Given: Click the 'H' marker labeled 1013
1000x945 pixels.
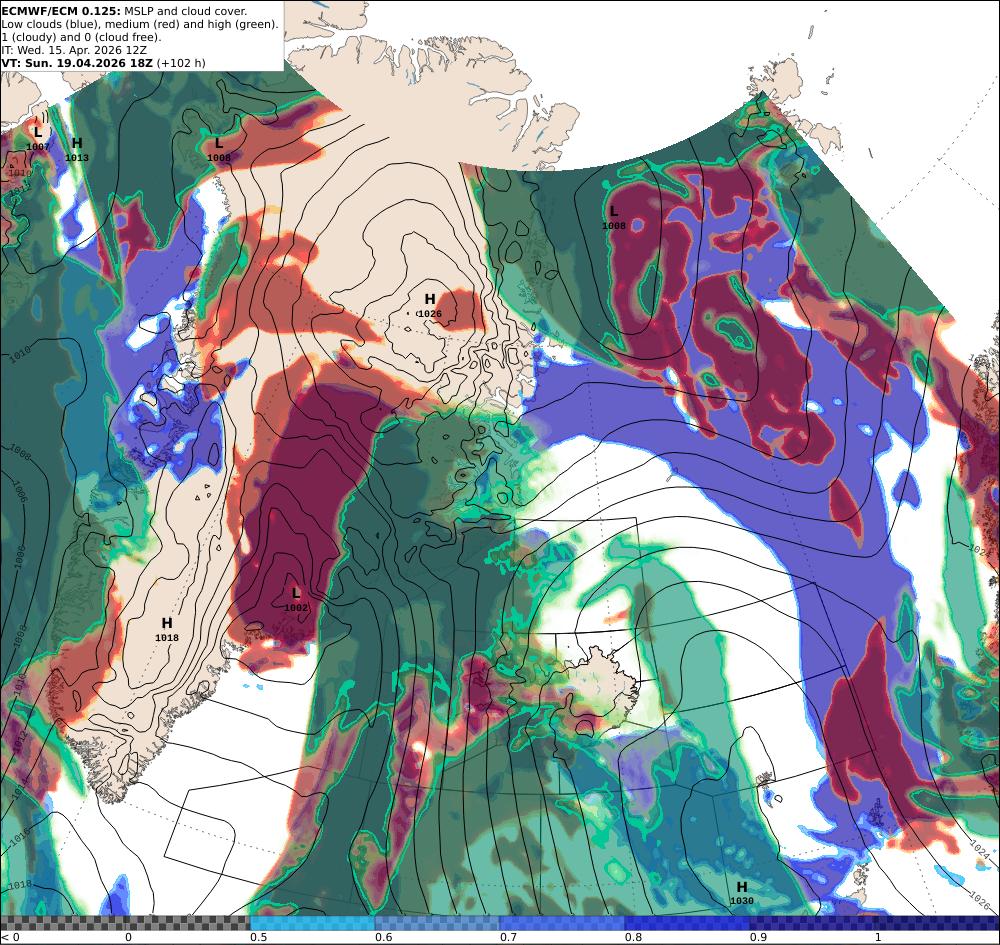Looking at the screenshot, I should coord(77,143).
